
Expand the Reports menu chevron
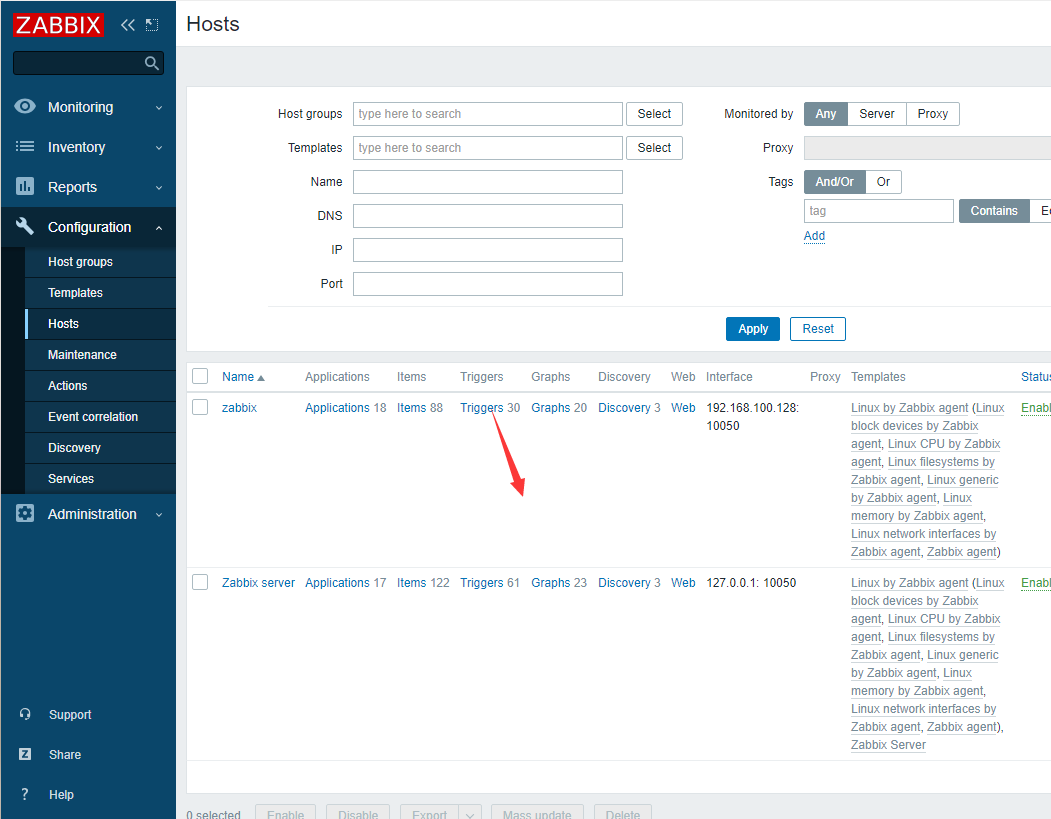159,188
